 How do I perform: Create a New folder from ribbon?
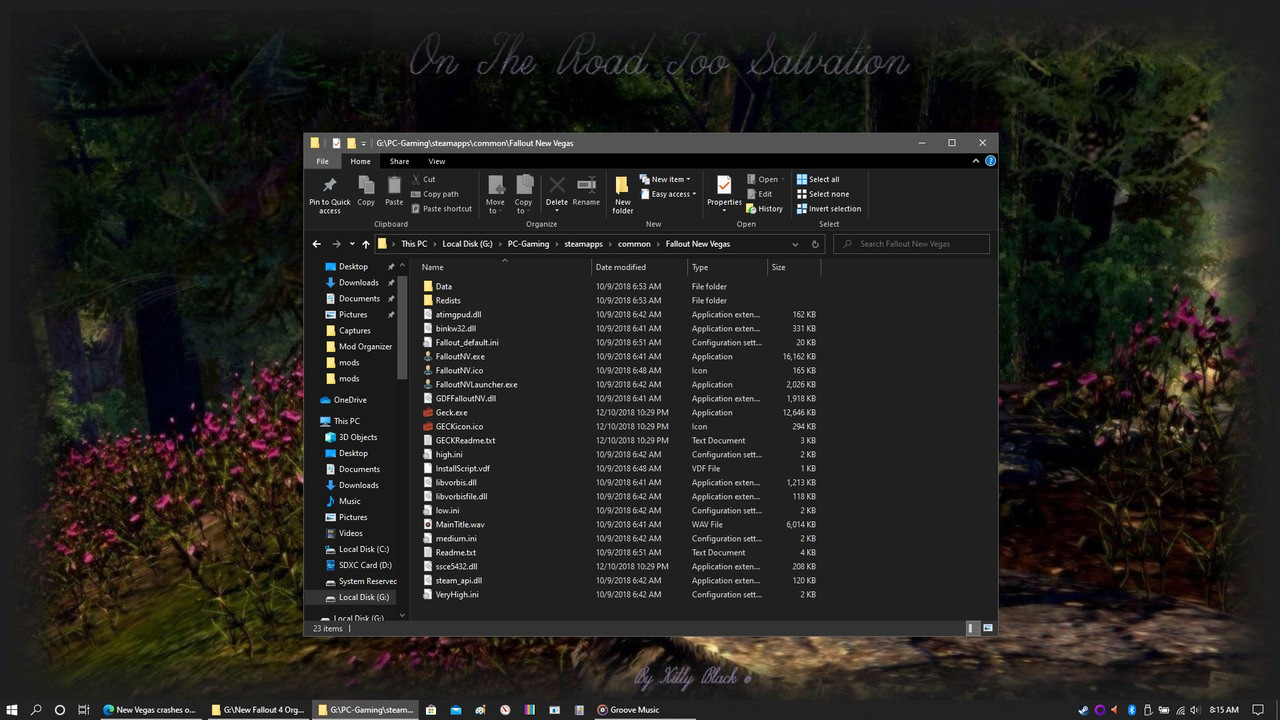[623, 194]
